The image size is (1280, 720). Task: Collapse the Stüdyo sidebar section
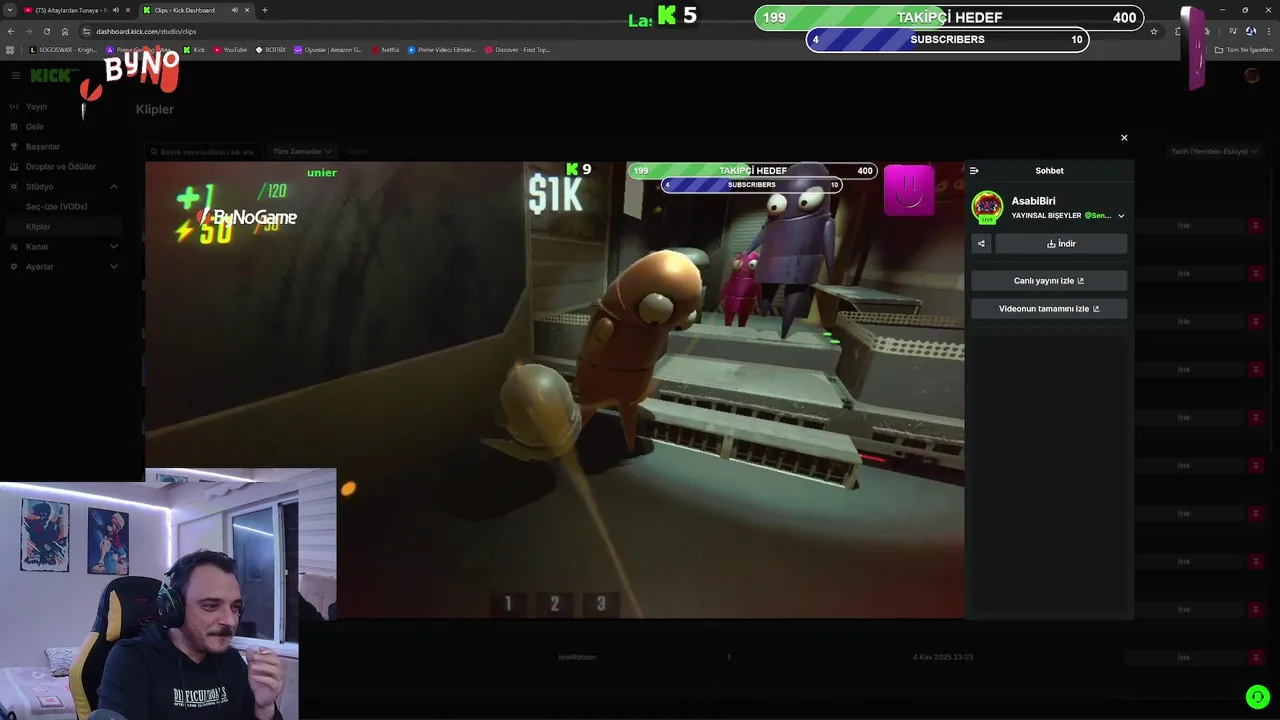pos(113,187)
